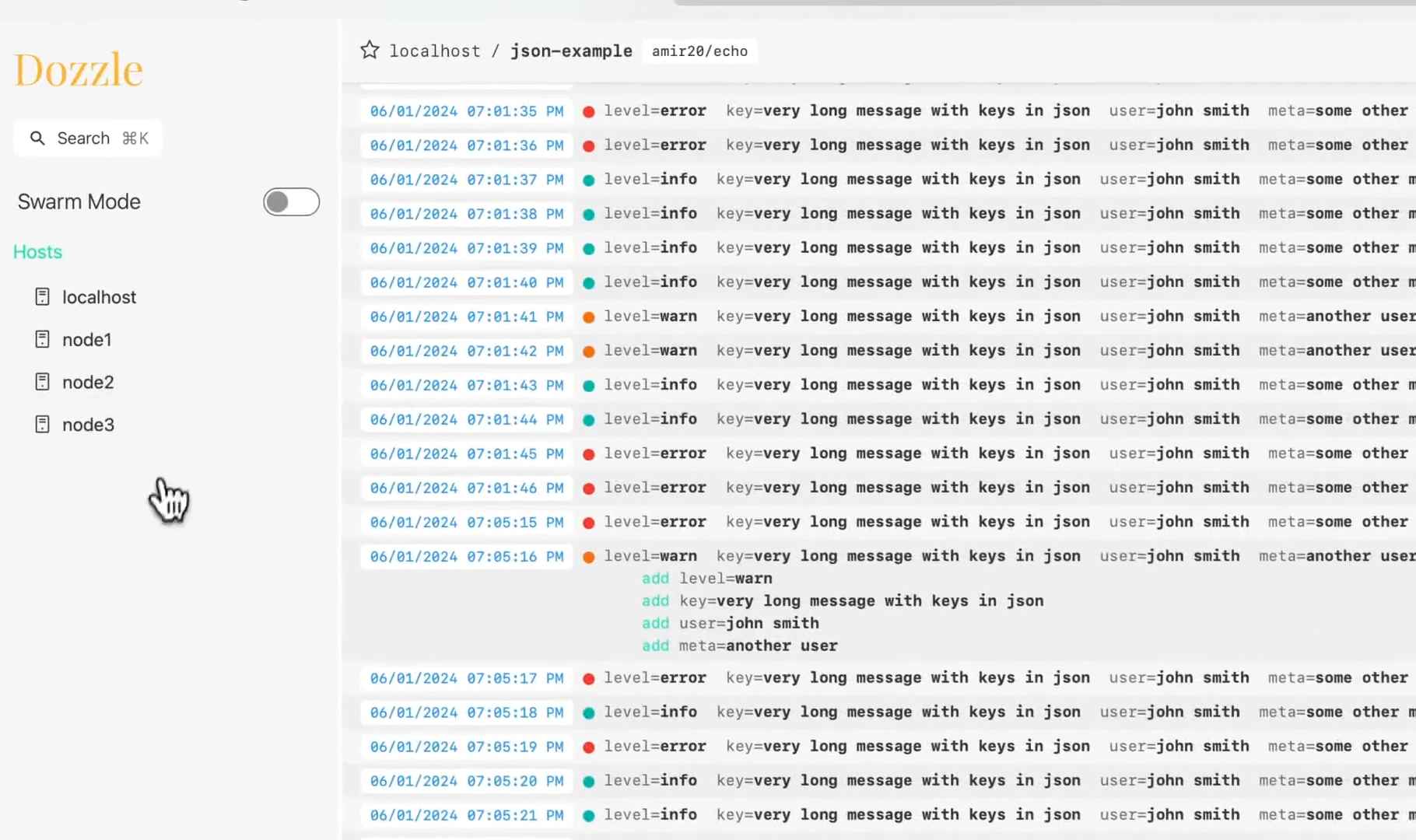This screenshot has width=1416, height=840.
Task: Click the amir20/echo image tag
Action: [699, 51]
